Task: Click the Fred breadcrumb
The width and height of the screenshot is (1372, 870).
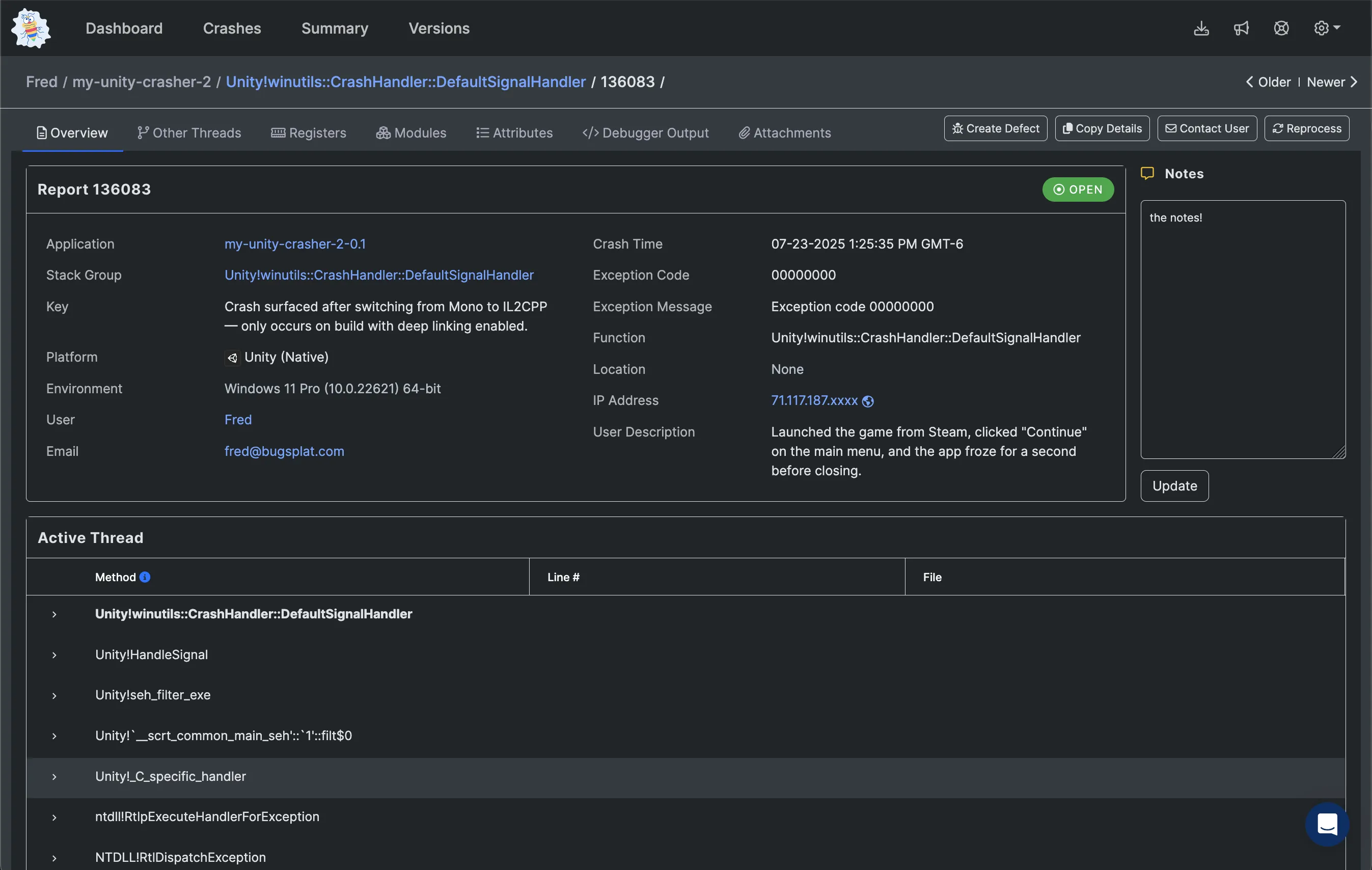Action: click(42, 81)
